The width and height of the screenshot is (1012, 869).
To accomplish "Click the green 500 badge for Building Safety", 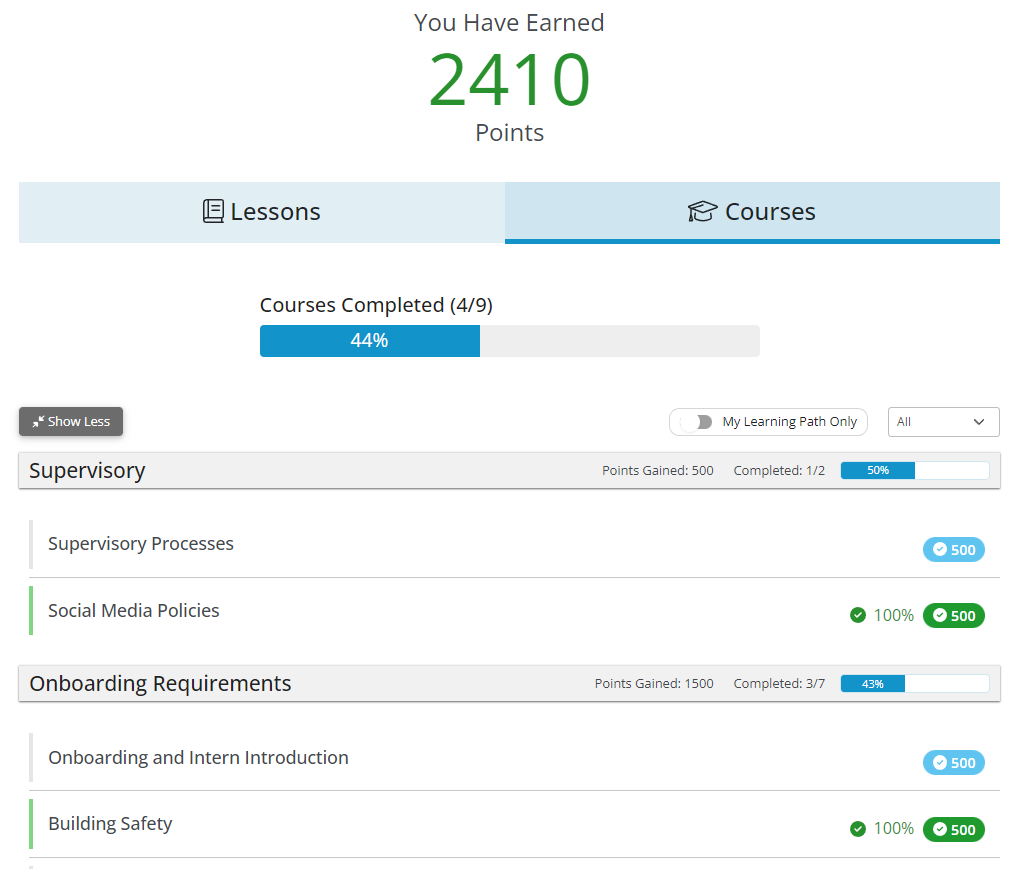I will click(x=954, y=829).
